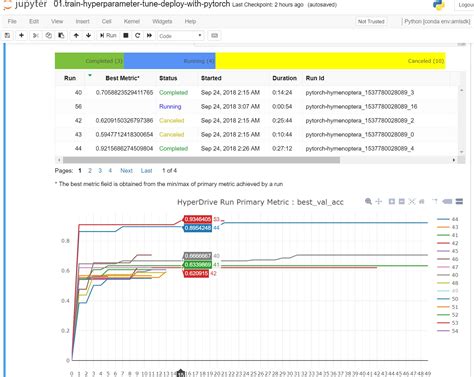474x377 pixels.
Task: Interrupt the kernel with stop icon
Action: click(126, 35)
